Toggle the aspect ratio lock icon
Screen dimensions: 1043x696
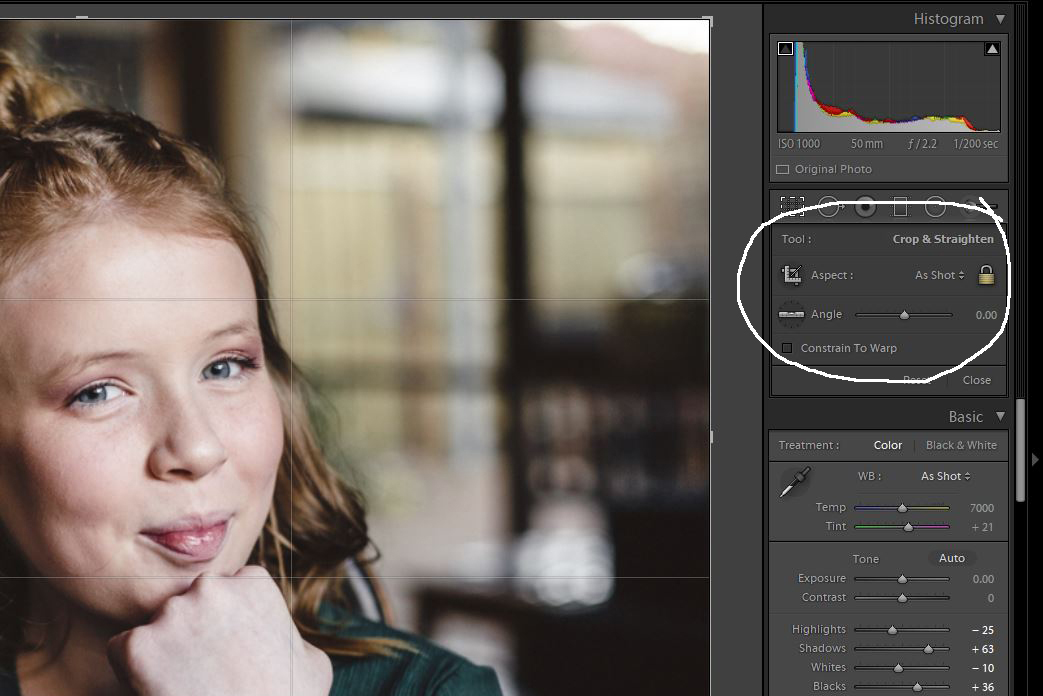986,274
